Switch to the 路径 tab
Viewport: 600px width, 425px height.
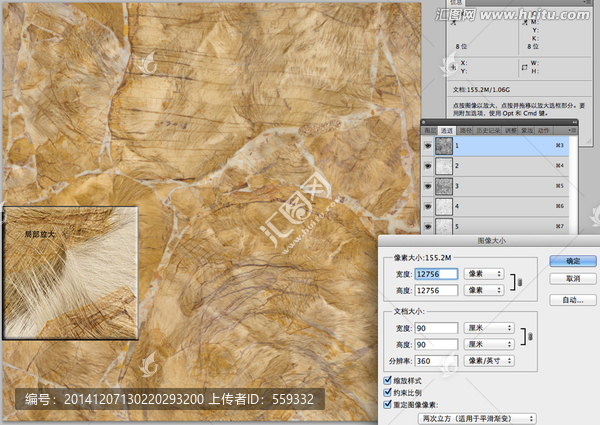tap(465, 131)
